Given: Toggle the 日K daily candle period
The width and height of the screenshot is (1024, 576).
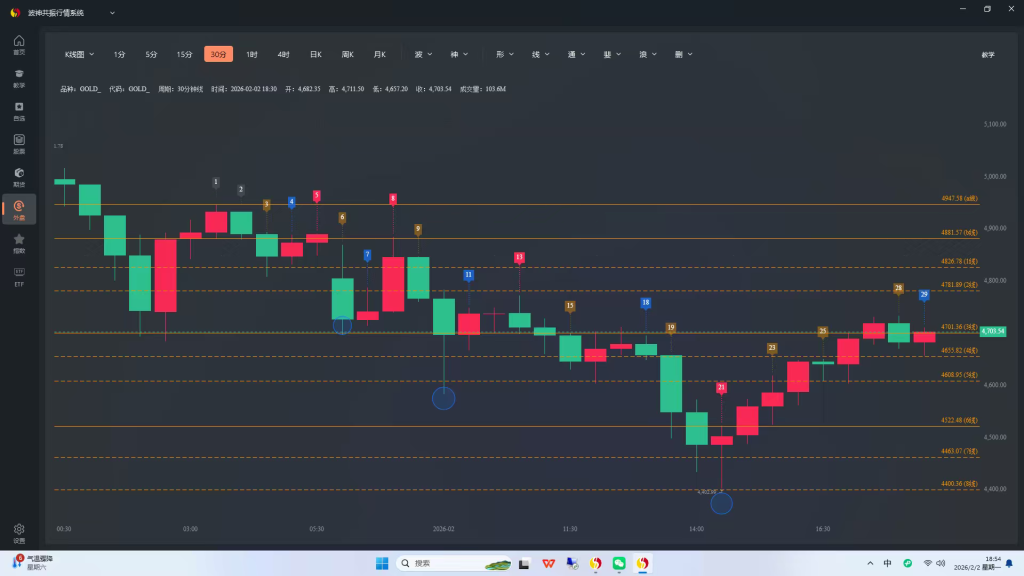Looking at the screenshot, I should pyautogui.click(x=315, y=54).
